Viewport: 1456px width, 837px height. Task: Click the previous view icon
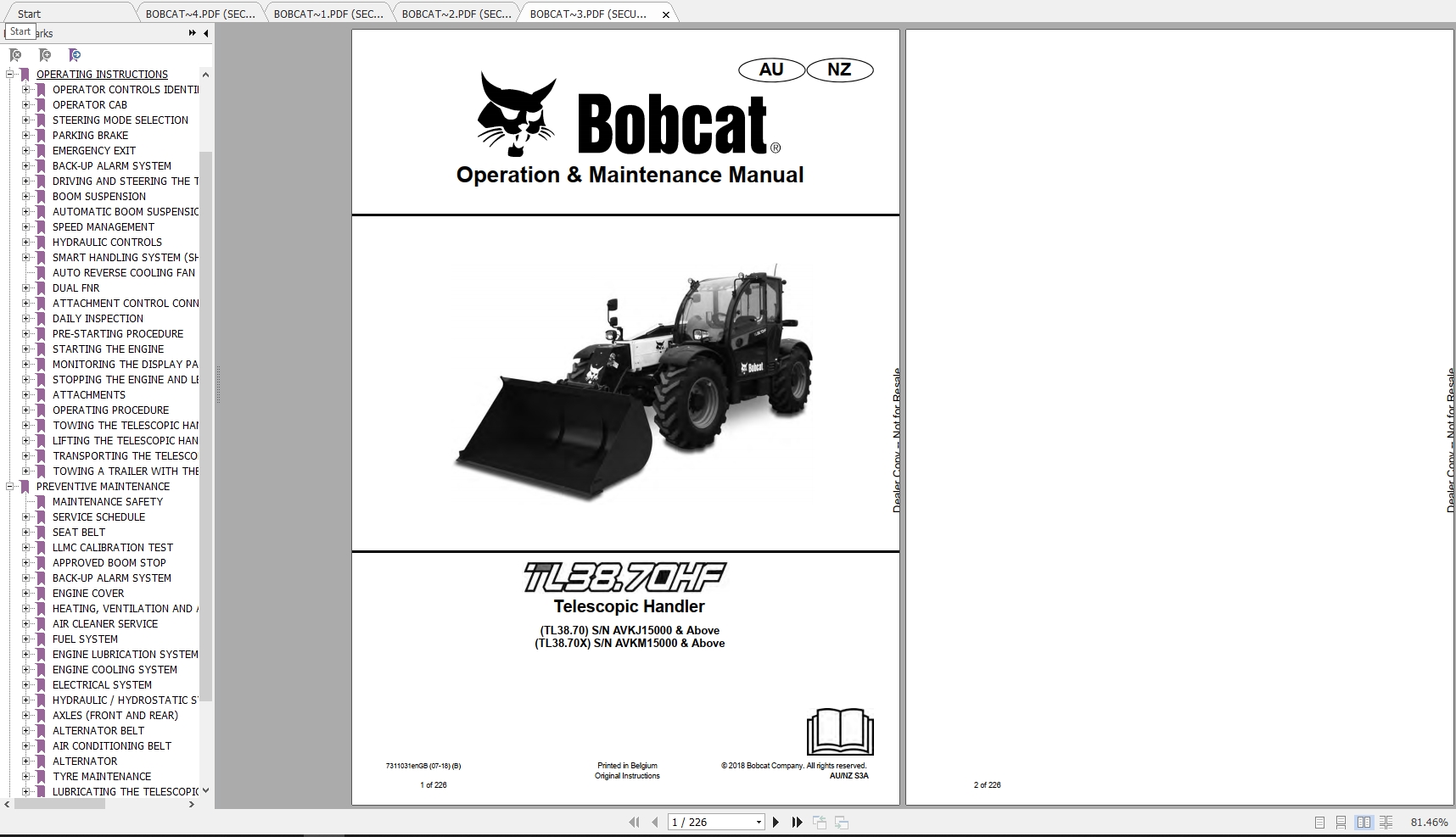[820, 822]
